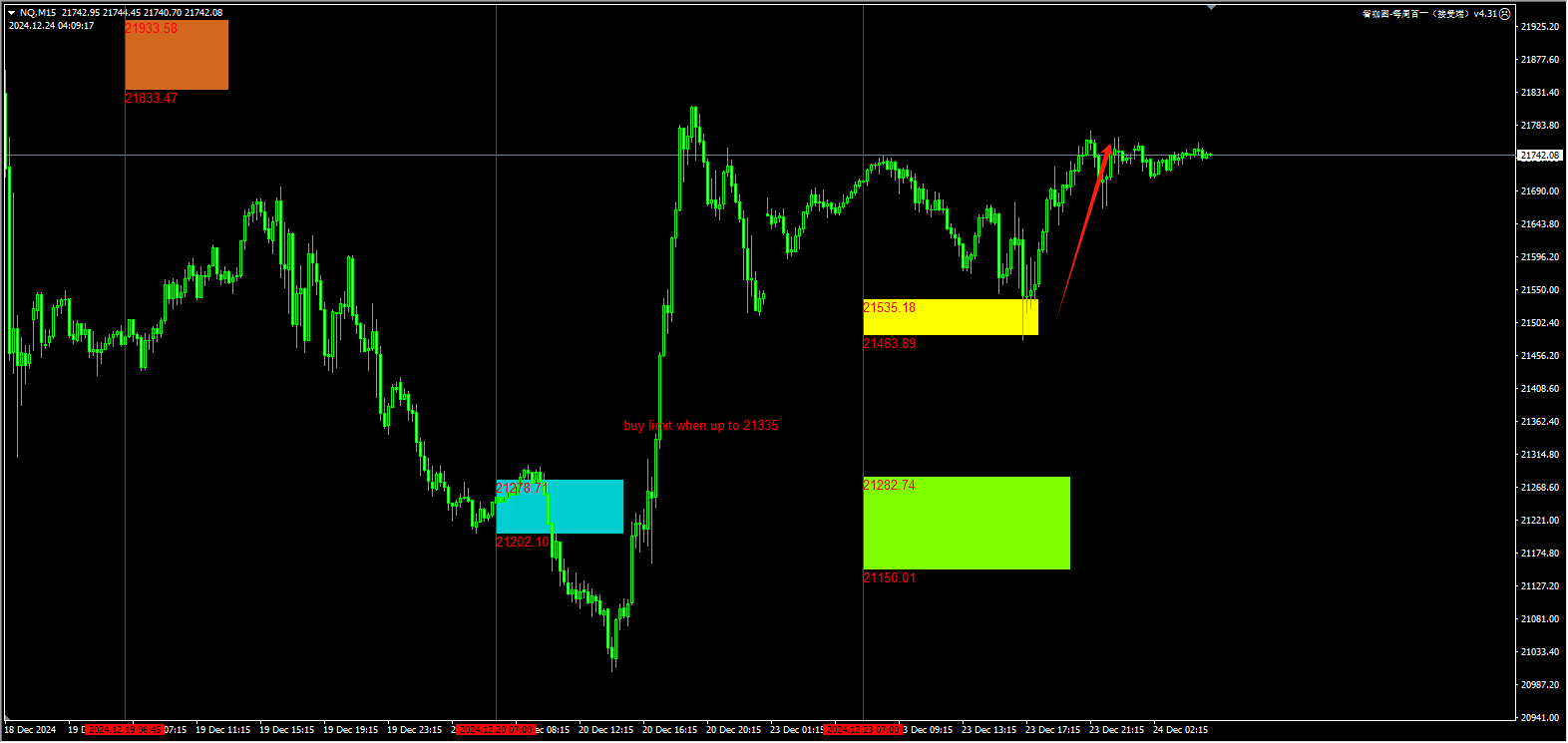
Task: Click the 21150.01 price label
Action: 889,577
